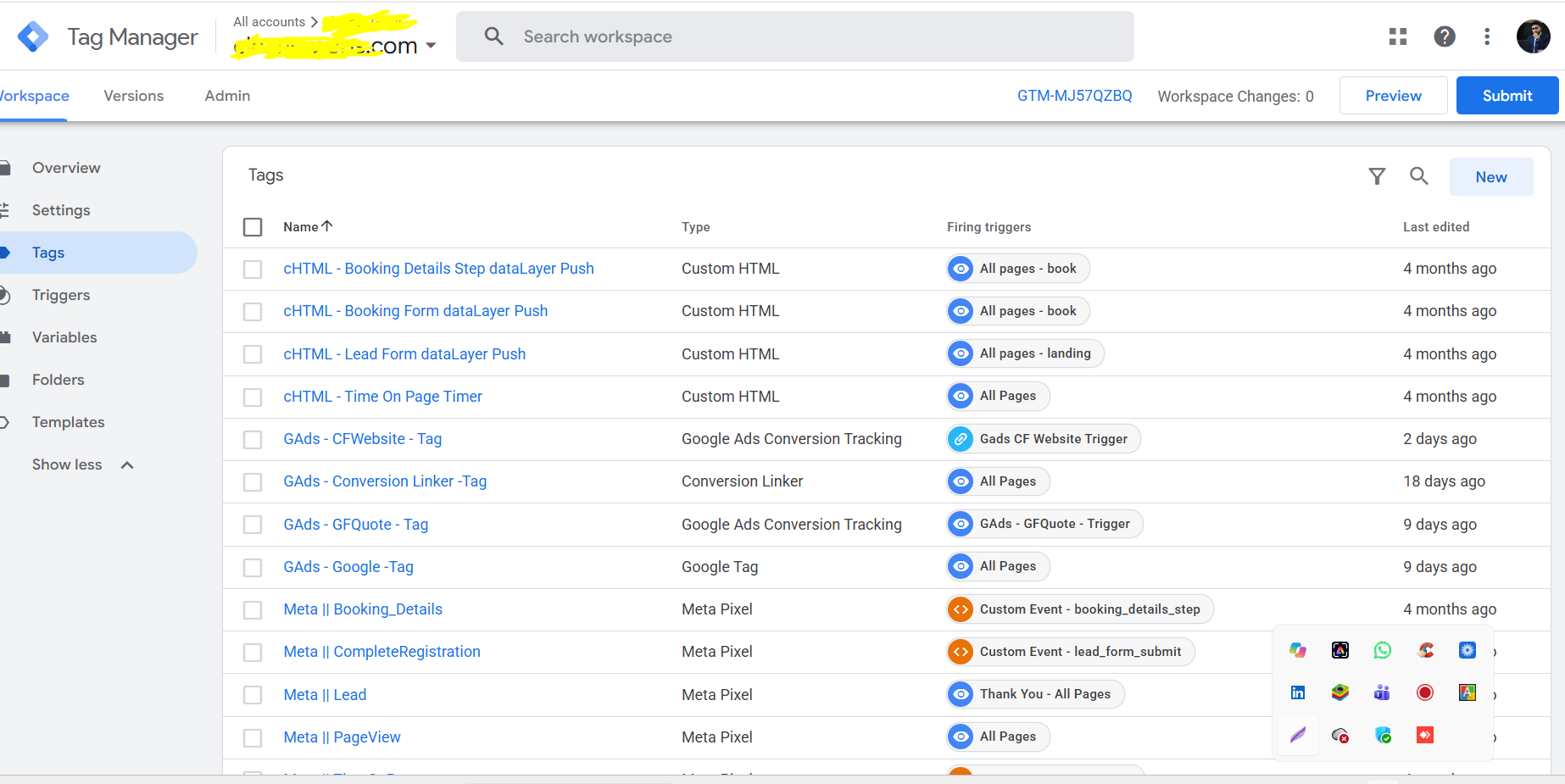This screenshot has width=1565, height=784.
Task: Click the search magnifier in Tags panel
Action: point(1419,176)
